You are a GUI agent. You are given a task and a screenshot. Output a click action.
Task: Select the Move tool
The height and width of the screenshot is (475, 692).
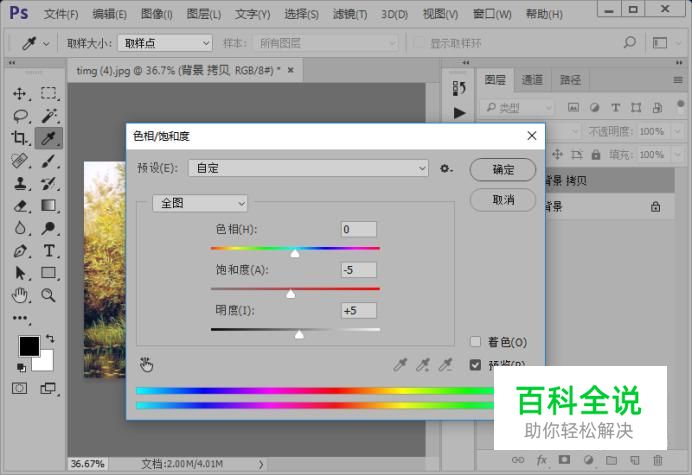coord(19,94)
